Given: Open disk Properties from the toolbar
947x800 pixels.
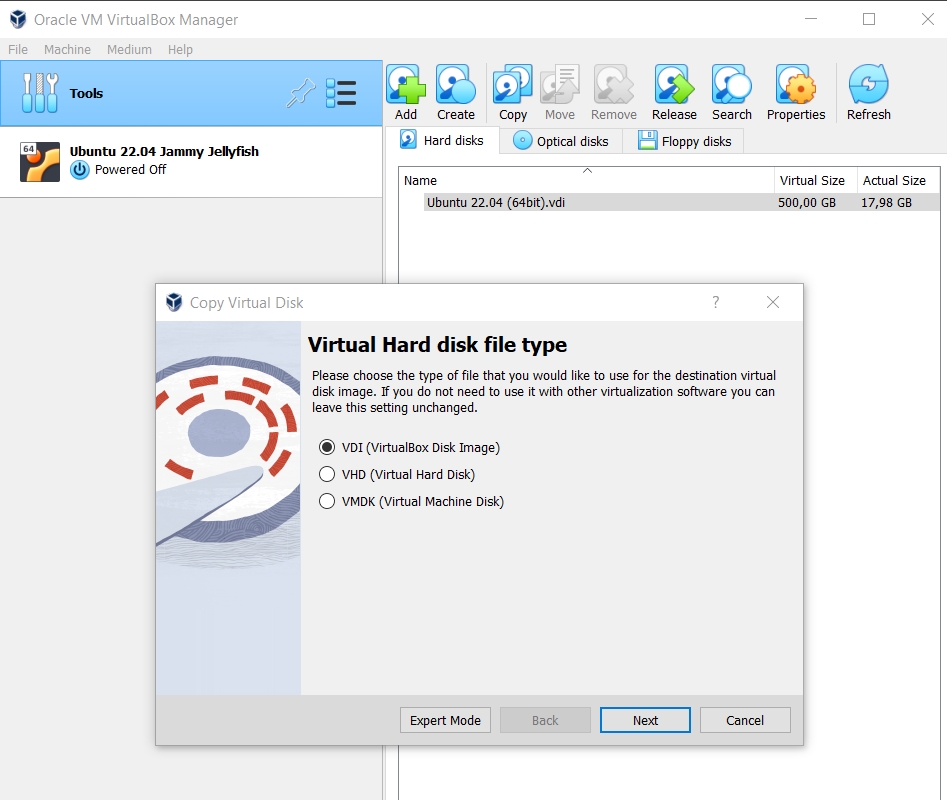Looking at the screenshot, I should pos(795,92).
